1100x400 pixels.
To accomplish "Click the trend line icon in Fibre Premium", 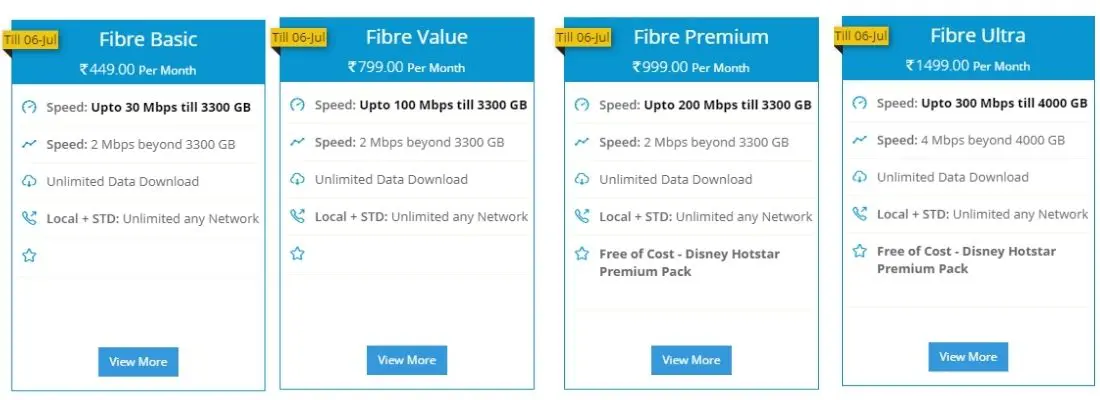I will [582, 142].
